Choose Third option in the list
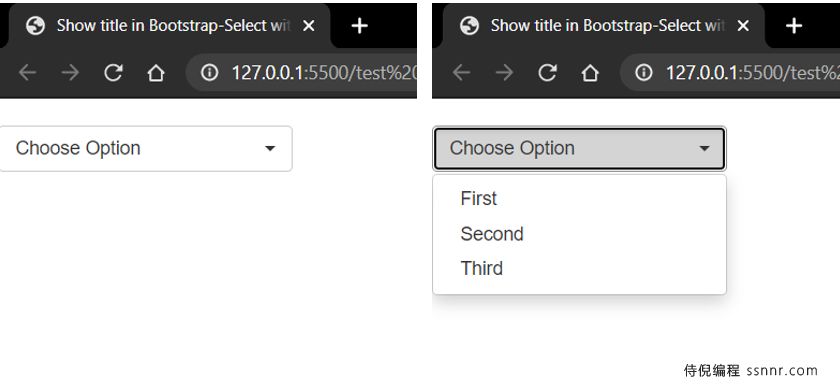The height and width of the screenshot is (386, 840). pos(579,268)
